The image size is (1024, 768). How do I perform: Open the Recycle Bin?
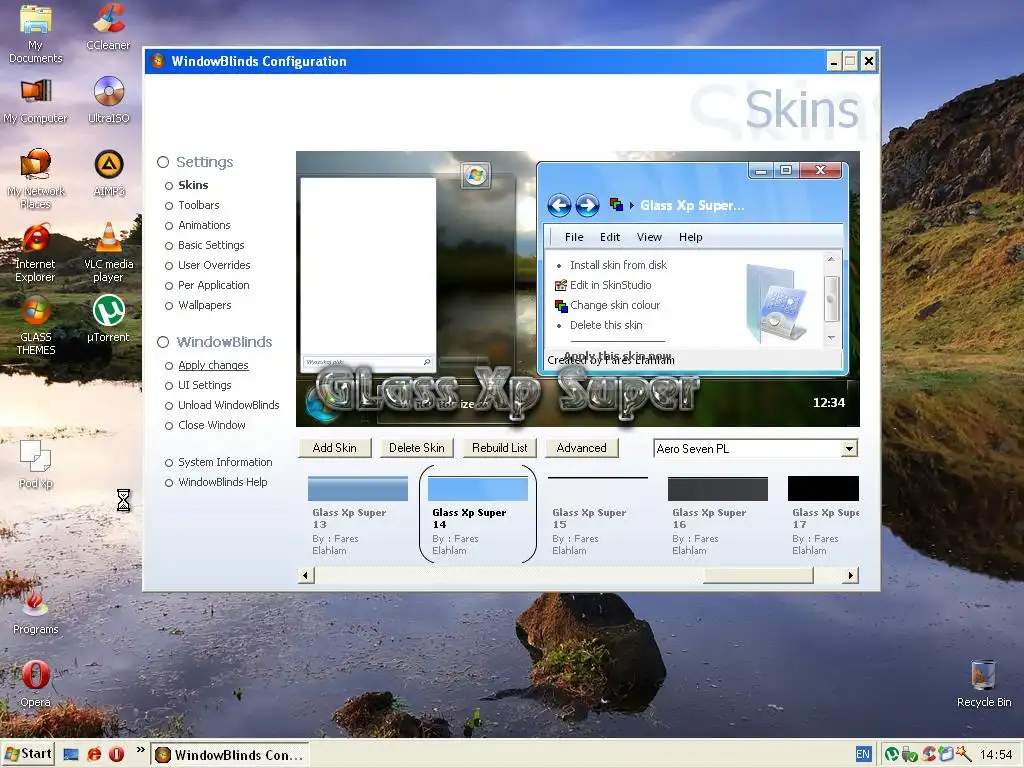tap(984, 683)
